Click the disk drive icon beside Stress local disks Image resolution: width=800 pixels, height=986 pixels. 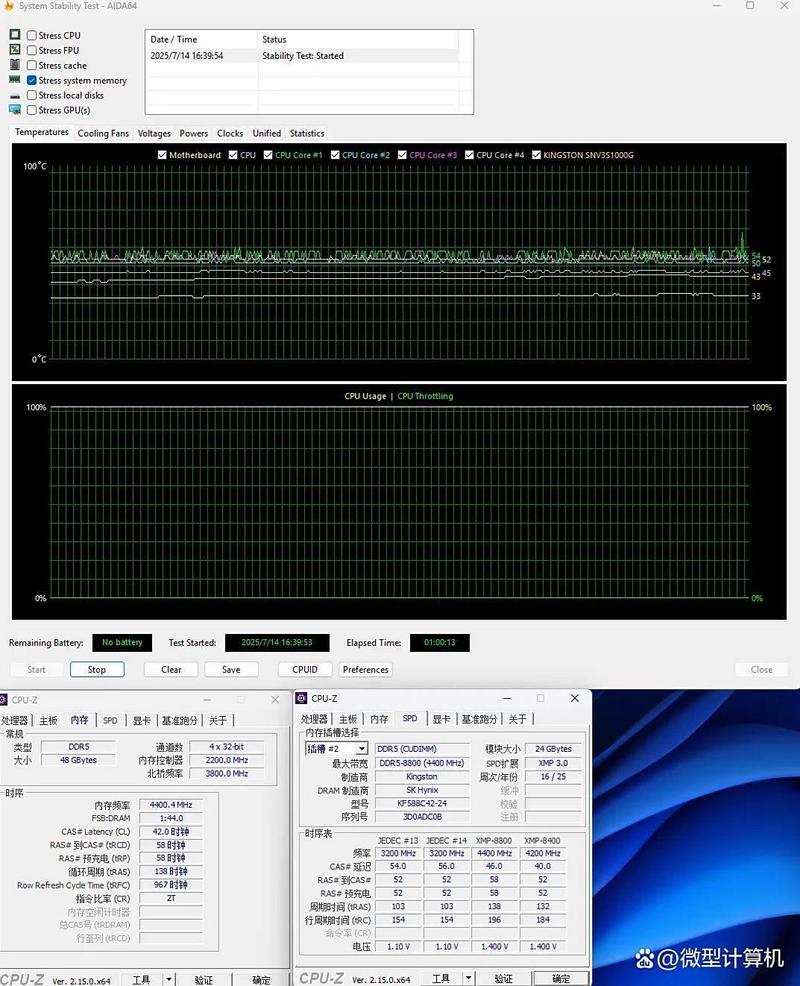15,96
